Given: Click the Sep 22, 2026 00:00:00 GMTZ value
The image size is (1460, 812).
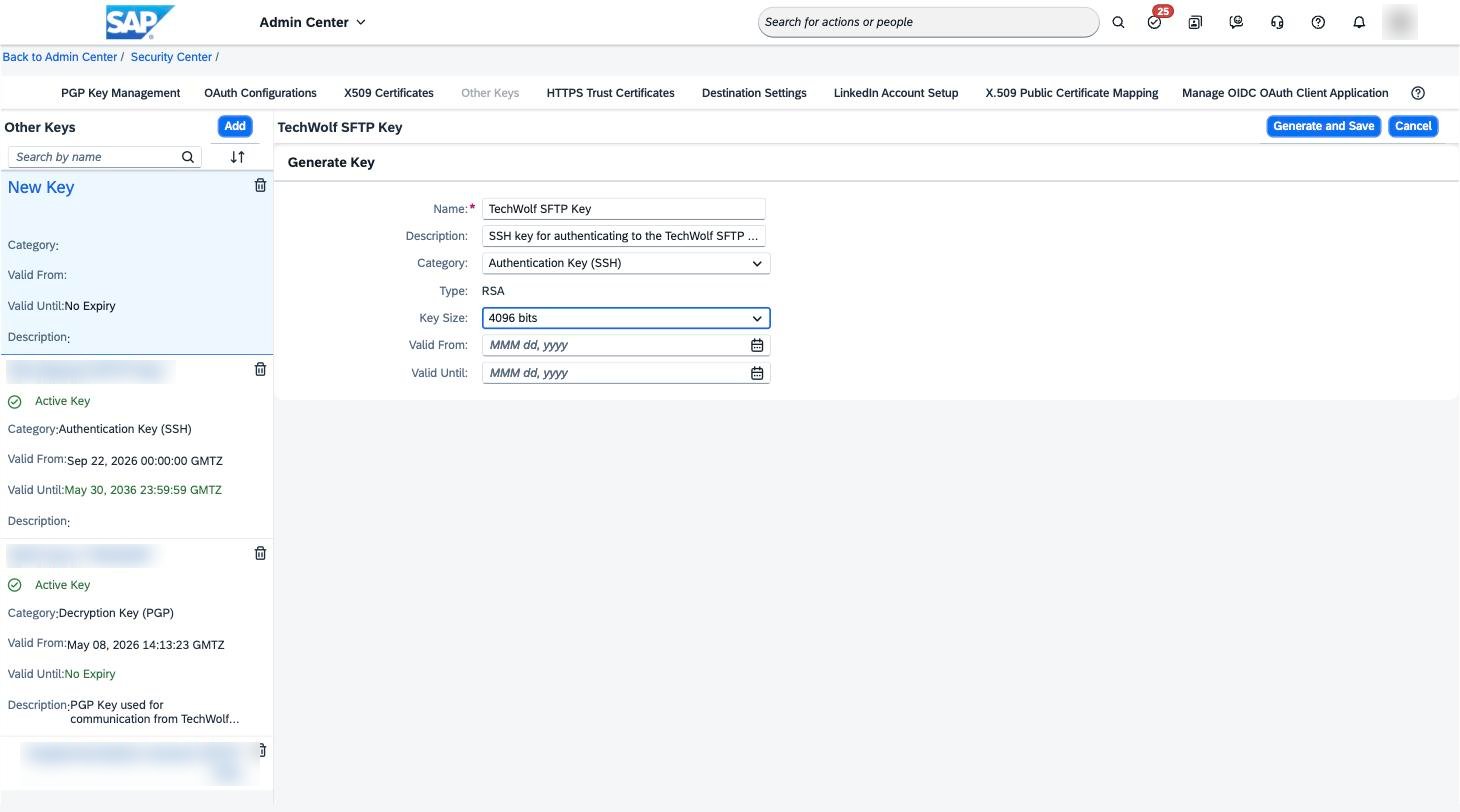Looking at the screenshot, I should coord(145,461).
